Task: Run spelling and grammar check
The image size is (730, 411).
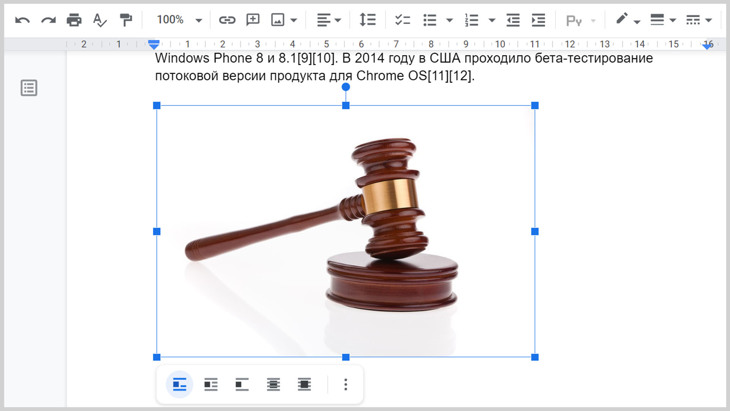Action: pos(100,20)
